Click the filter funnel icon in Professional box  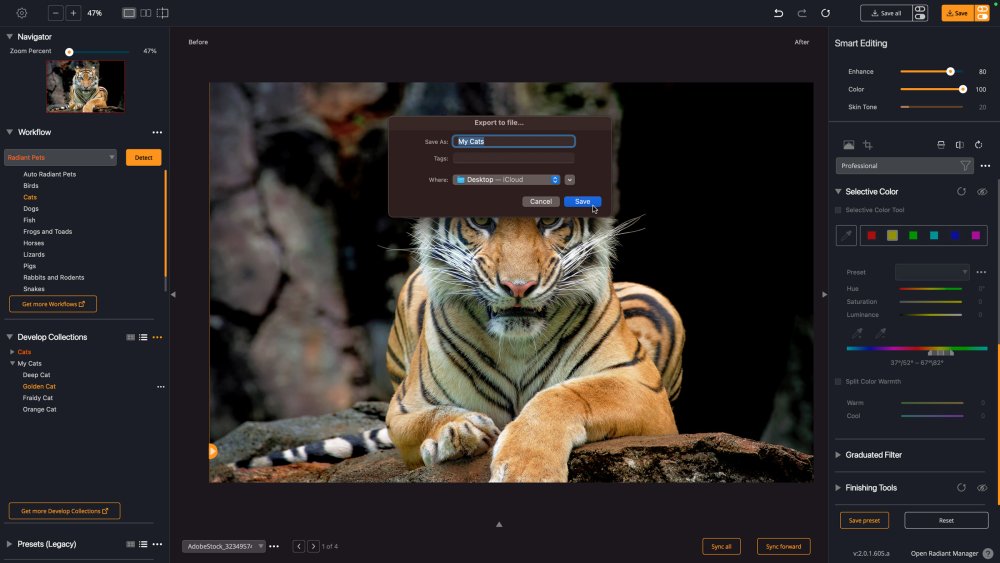966,166
